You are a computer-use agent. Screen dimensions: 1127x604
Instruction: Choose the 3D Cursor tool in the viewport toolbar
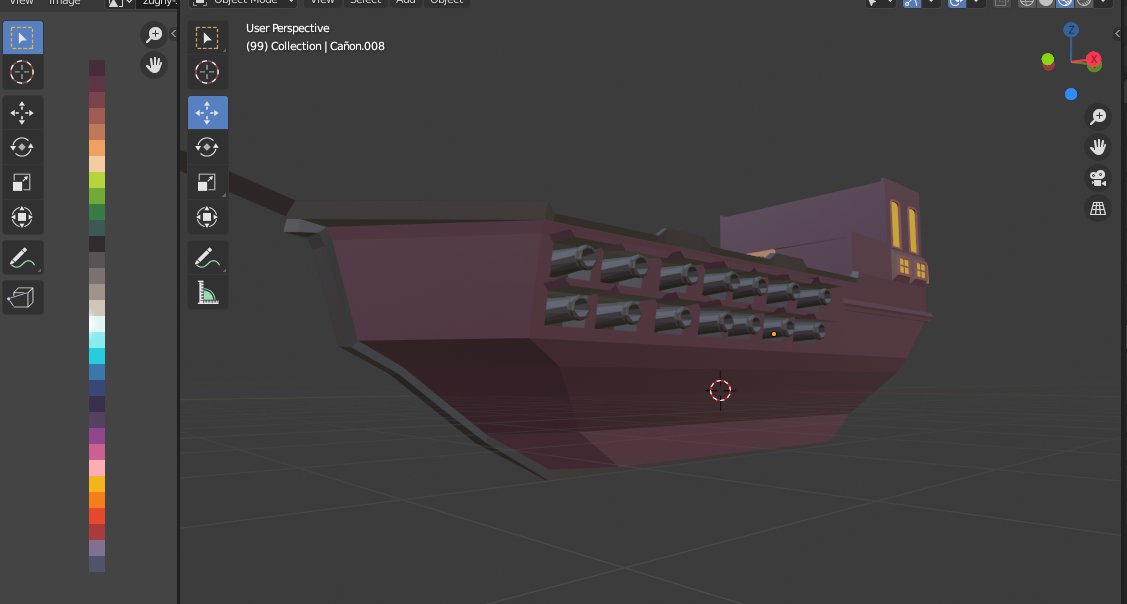point(208,72)
